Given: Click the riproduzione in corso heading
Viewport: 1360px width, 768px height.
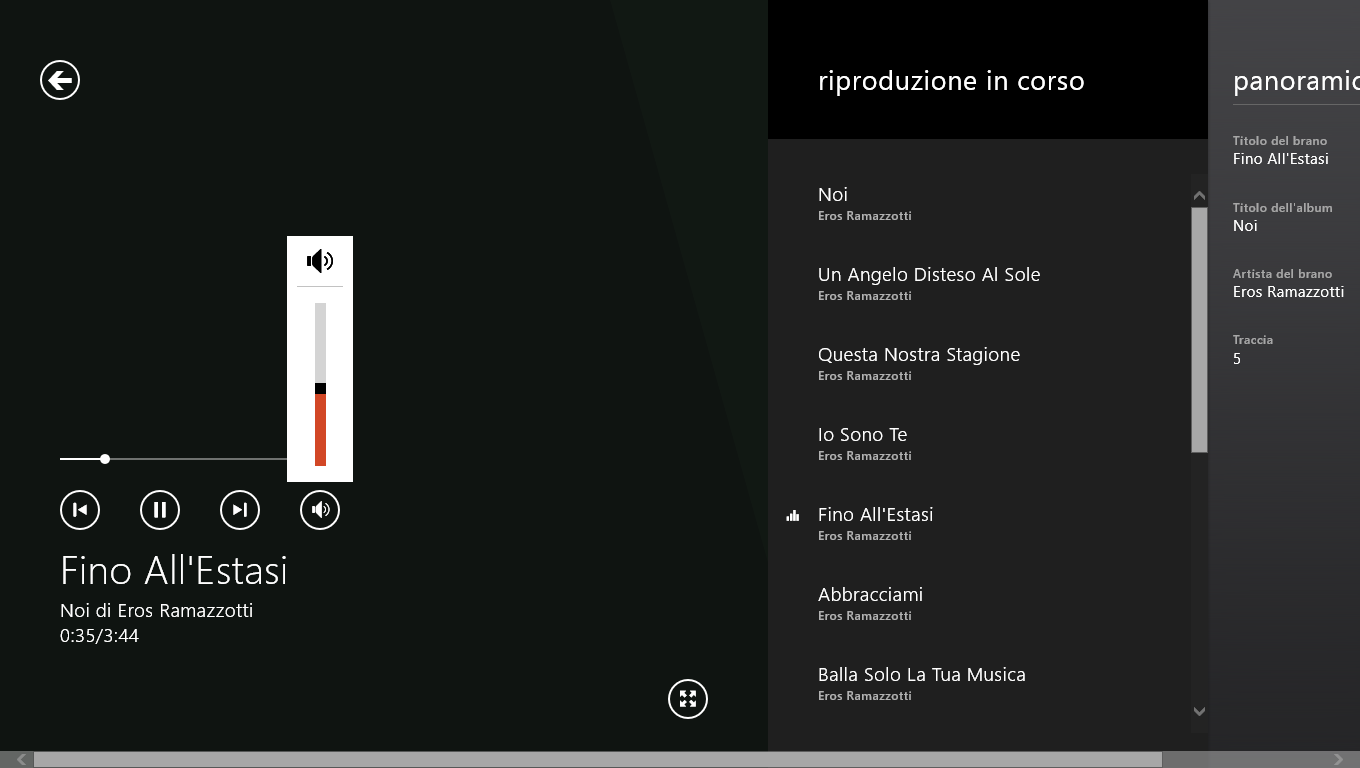Looking at the screenshot, I should (951, 81).
